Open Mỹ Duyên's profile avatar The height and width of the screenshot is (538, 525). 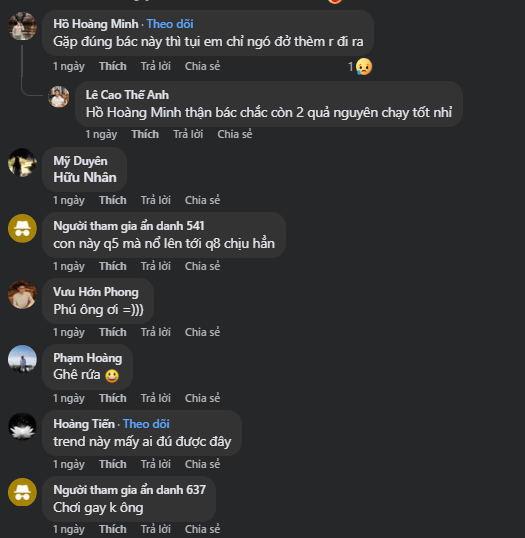tap(22, 163)
